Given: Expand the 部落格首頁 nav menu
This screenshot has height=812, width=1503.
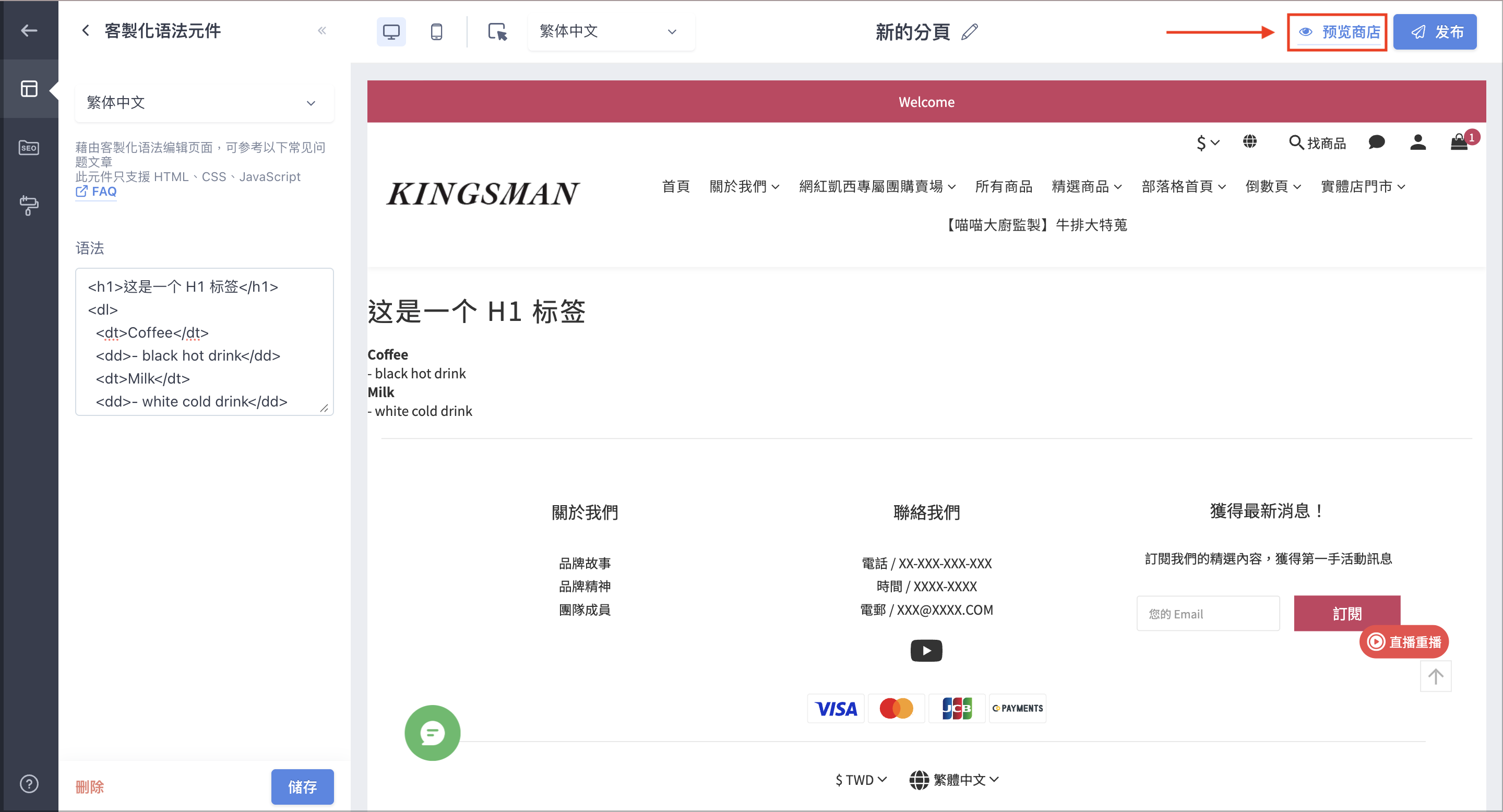Looking at the screenshot, I should pyautogui.click(x=1184, y=187).
